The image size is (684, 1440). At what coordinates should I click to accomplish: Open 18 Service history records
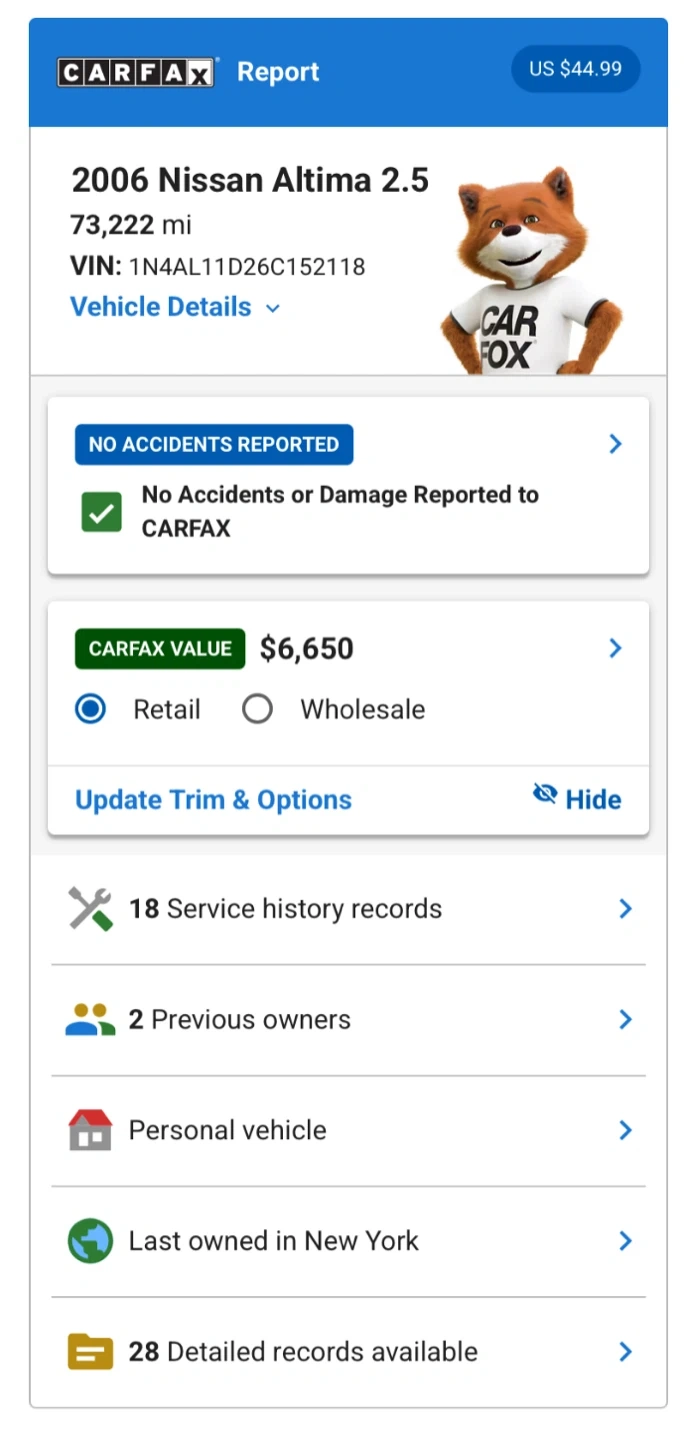(x=348, y=909)
